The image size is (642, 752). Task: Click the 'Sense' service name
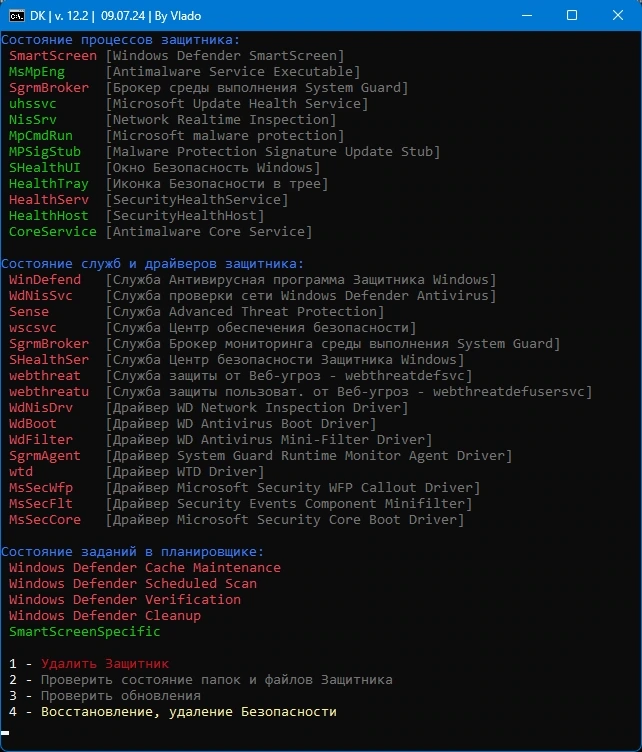(29, 312)
